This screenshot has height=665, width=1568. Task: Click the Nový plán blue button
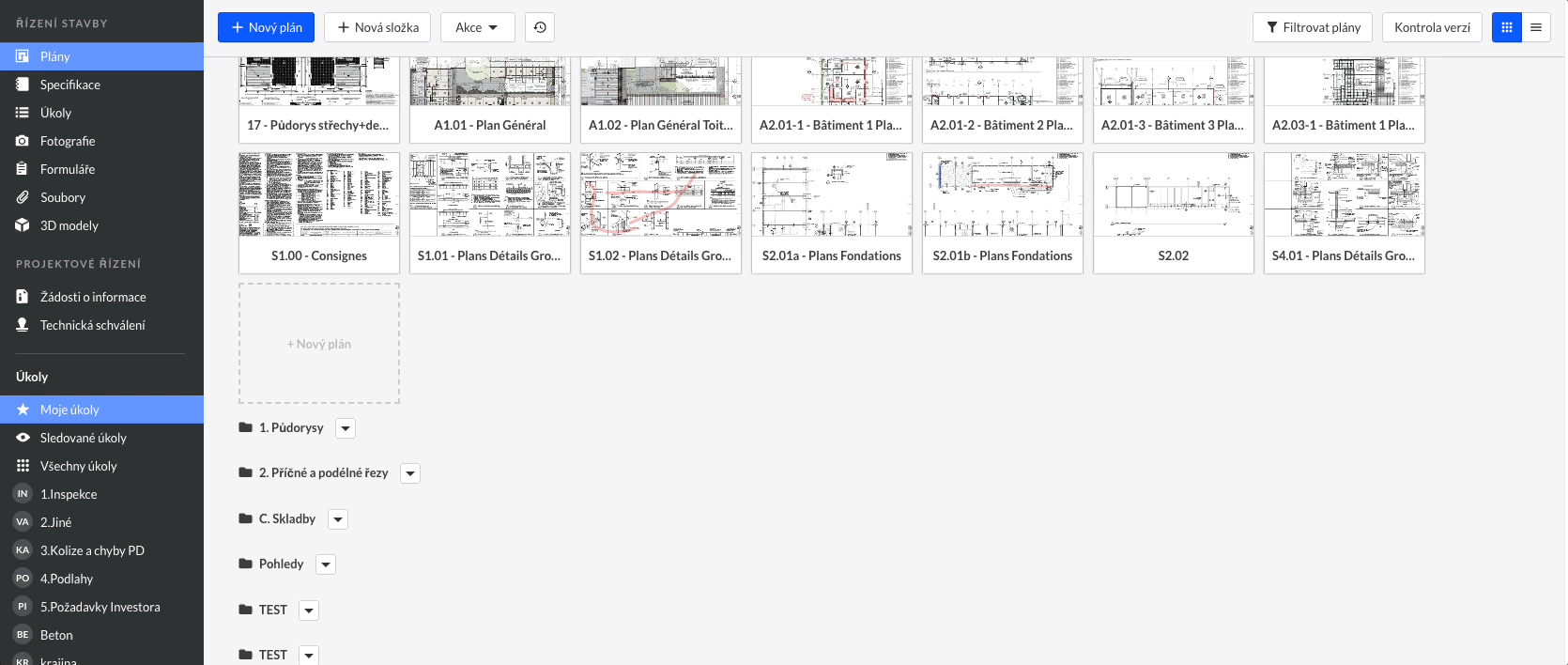click(267, 27)
